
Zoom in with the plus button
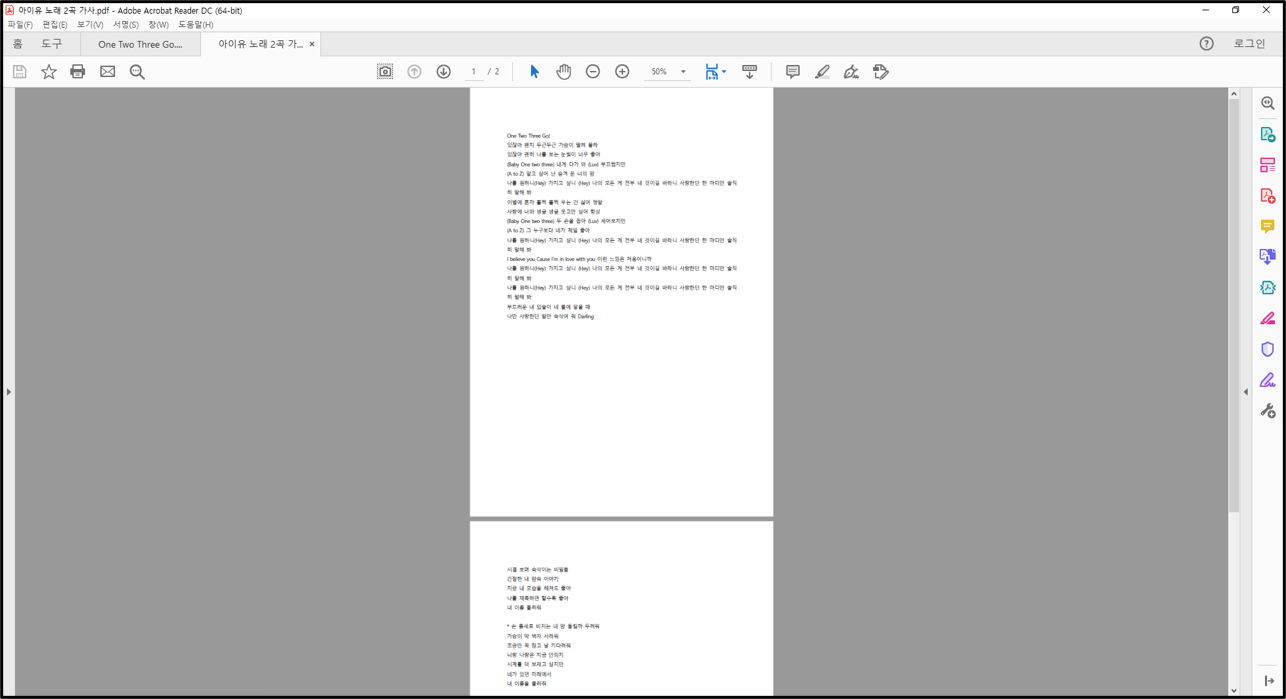pos(622,72)
